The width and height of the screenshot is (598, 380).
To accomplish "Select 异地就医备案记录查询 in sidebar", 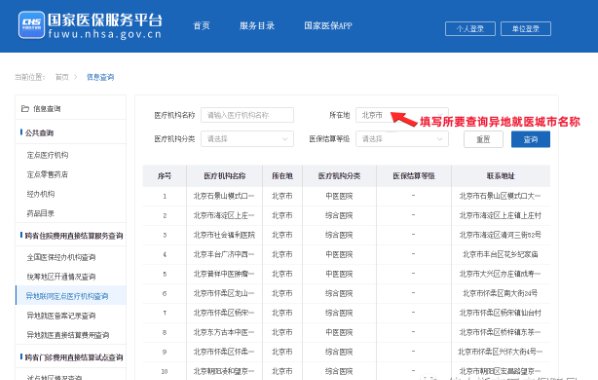I will 61,316.
